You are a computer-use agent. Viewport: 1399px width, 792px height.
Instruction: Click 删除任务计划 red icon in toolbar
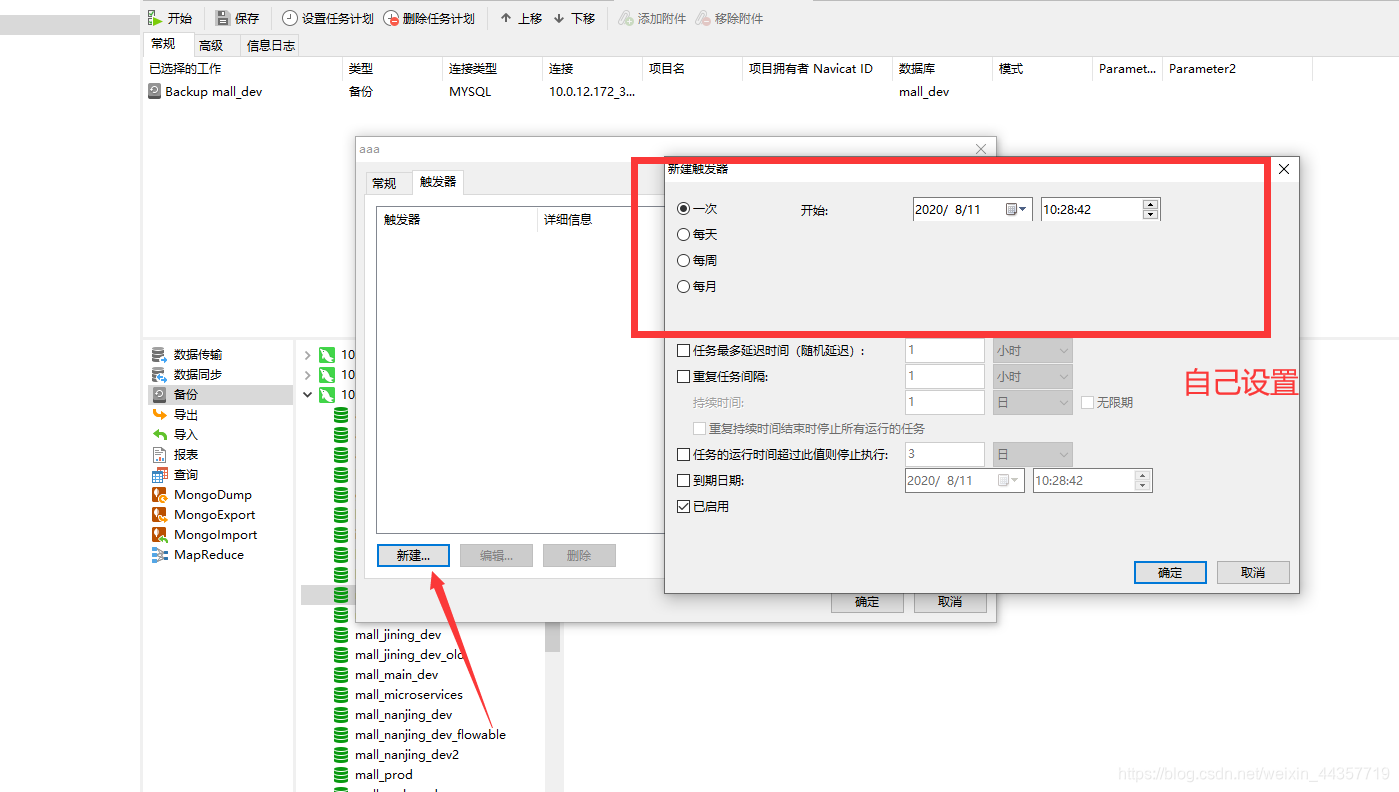coord(391,18)
